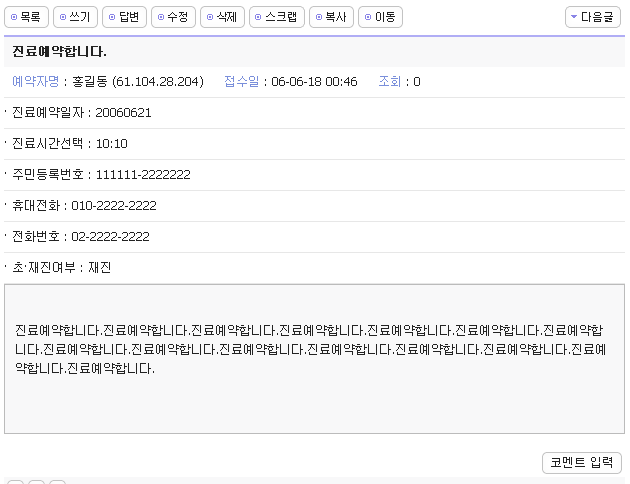This screenshot has height=484, width=630.
Task: Scrap the post using 스크랩 button
Action: 276,17
